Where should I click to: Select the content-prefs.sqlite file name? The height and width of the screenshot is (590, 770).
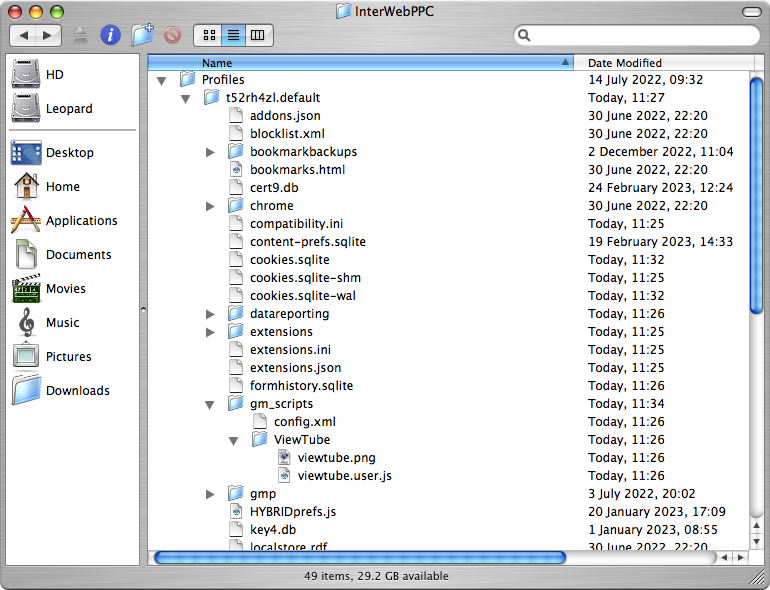pyautogui.click(x=308, y=242)
